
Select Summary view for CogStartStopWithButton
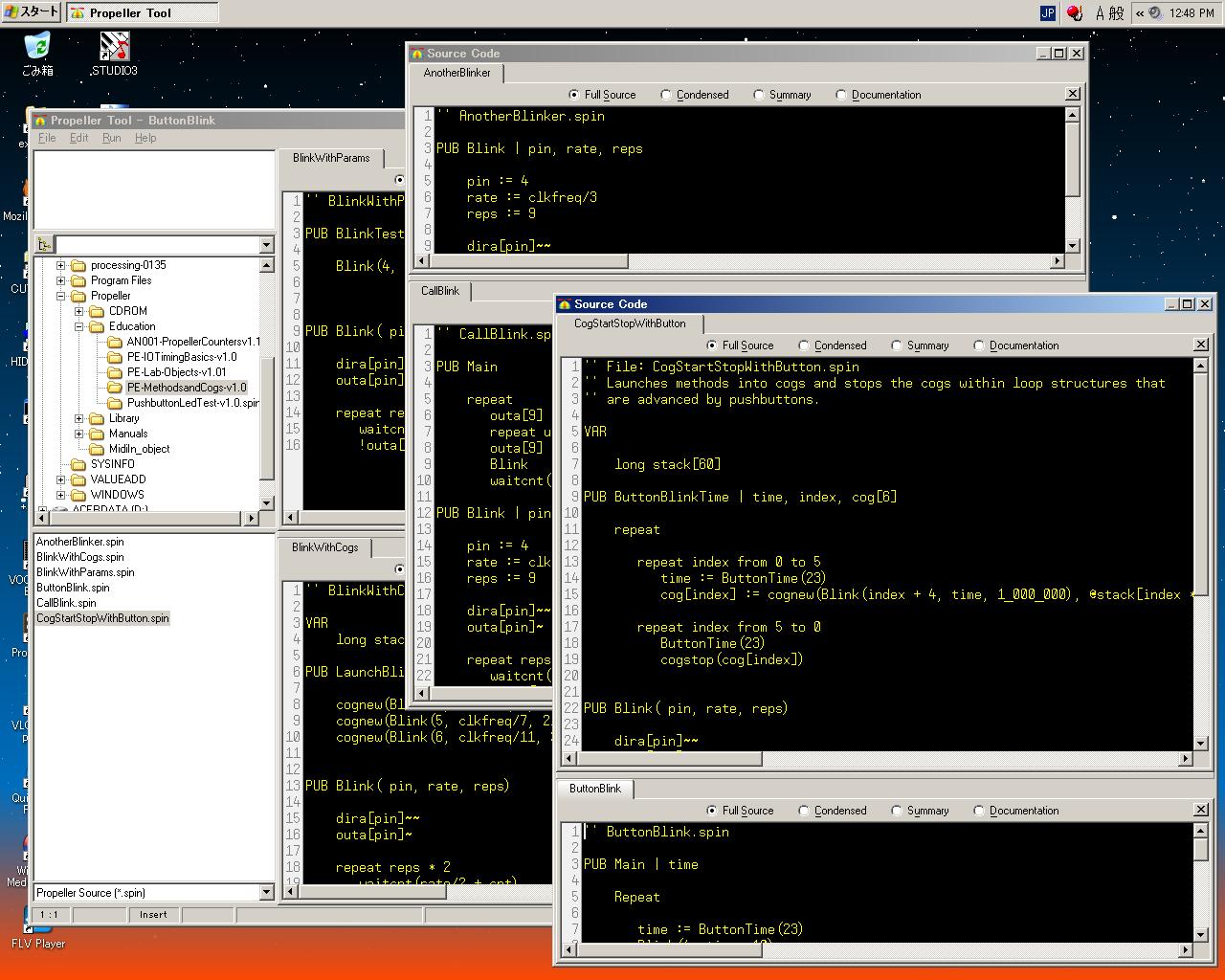897,345
